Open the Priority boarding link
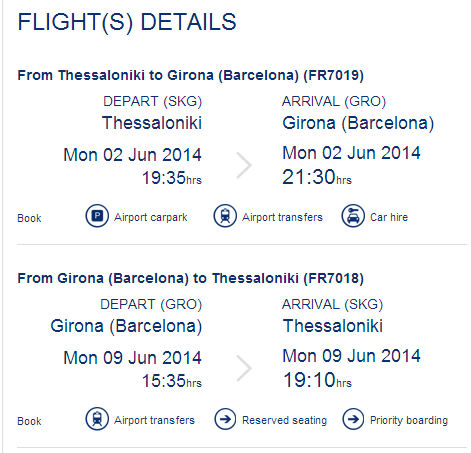 click(x=409, y=420)
